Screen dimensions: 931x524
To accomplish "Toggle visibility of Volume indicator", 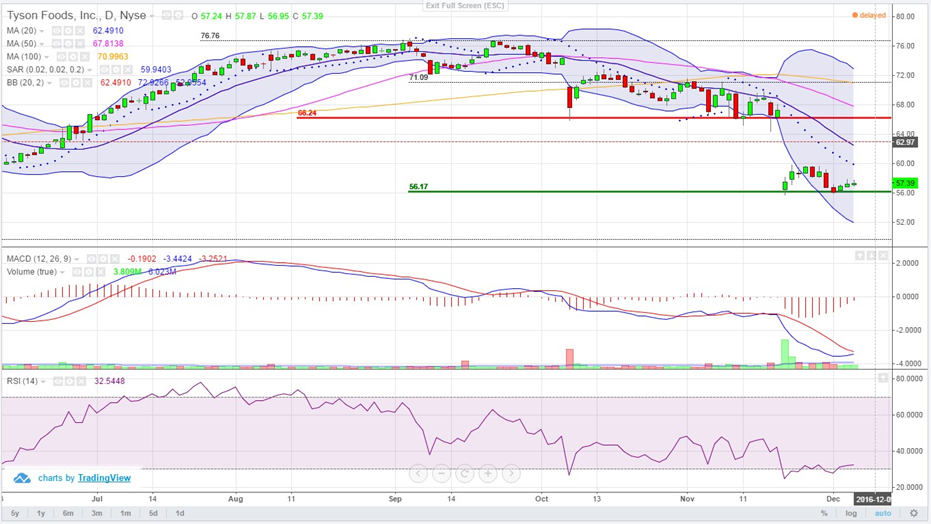I will coord(77,272).
